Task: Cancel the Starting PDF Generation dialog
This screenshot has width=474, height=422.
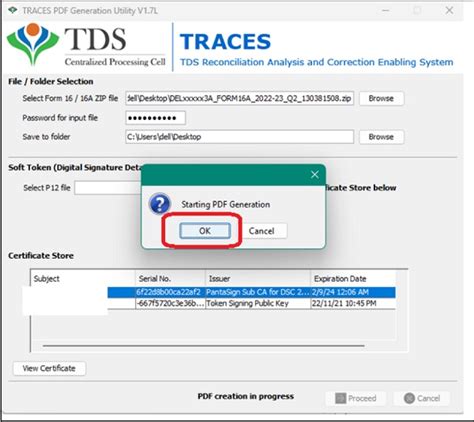Action: pos(262,231)
